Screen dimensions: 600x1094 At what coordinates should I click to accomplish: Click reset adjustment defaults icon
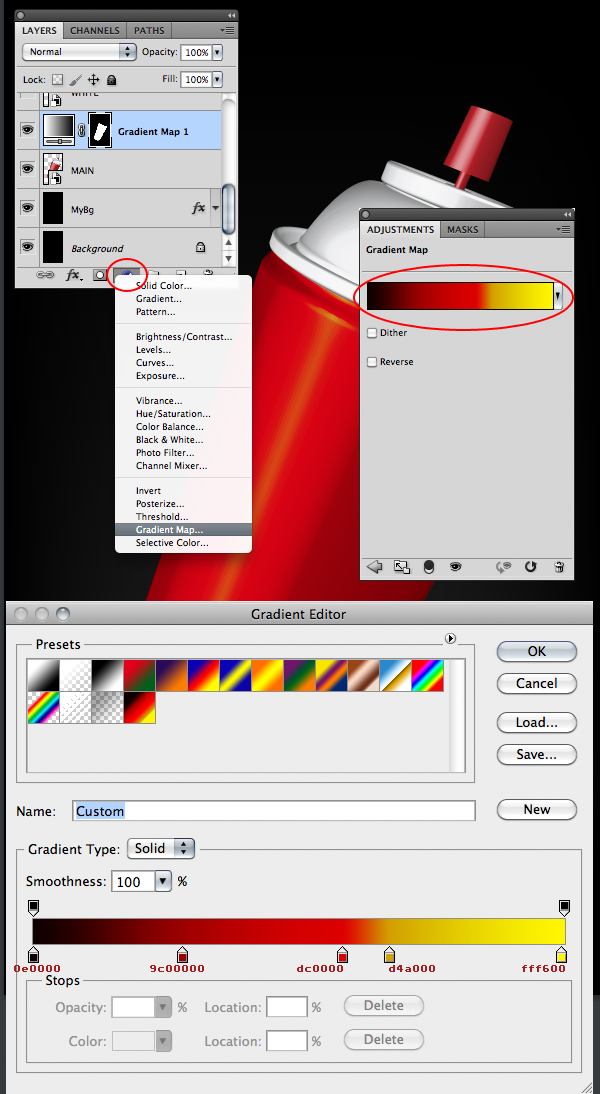click(531, 567)
